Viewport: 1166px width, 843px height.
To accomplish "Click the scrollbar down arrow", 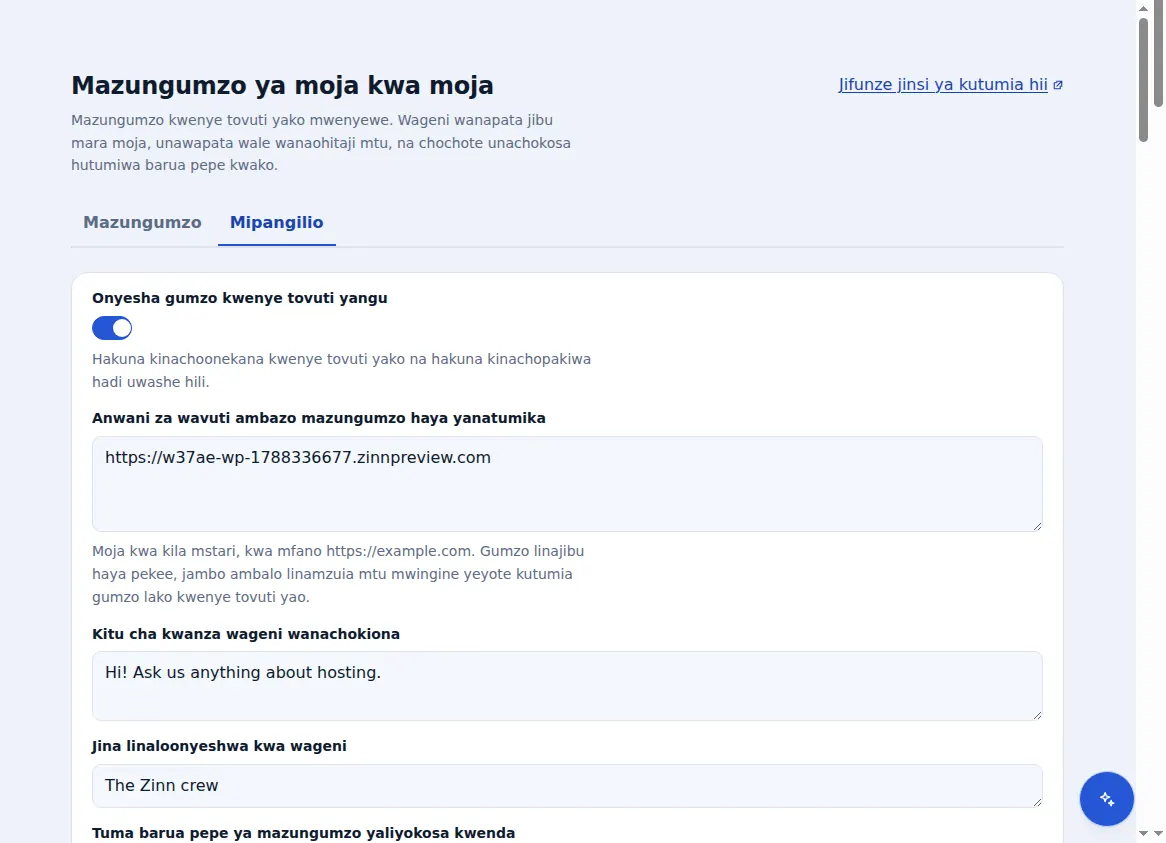I will (1144, 834).
